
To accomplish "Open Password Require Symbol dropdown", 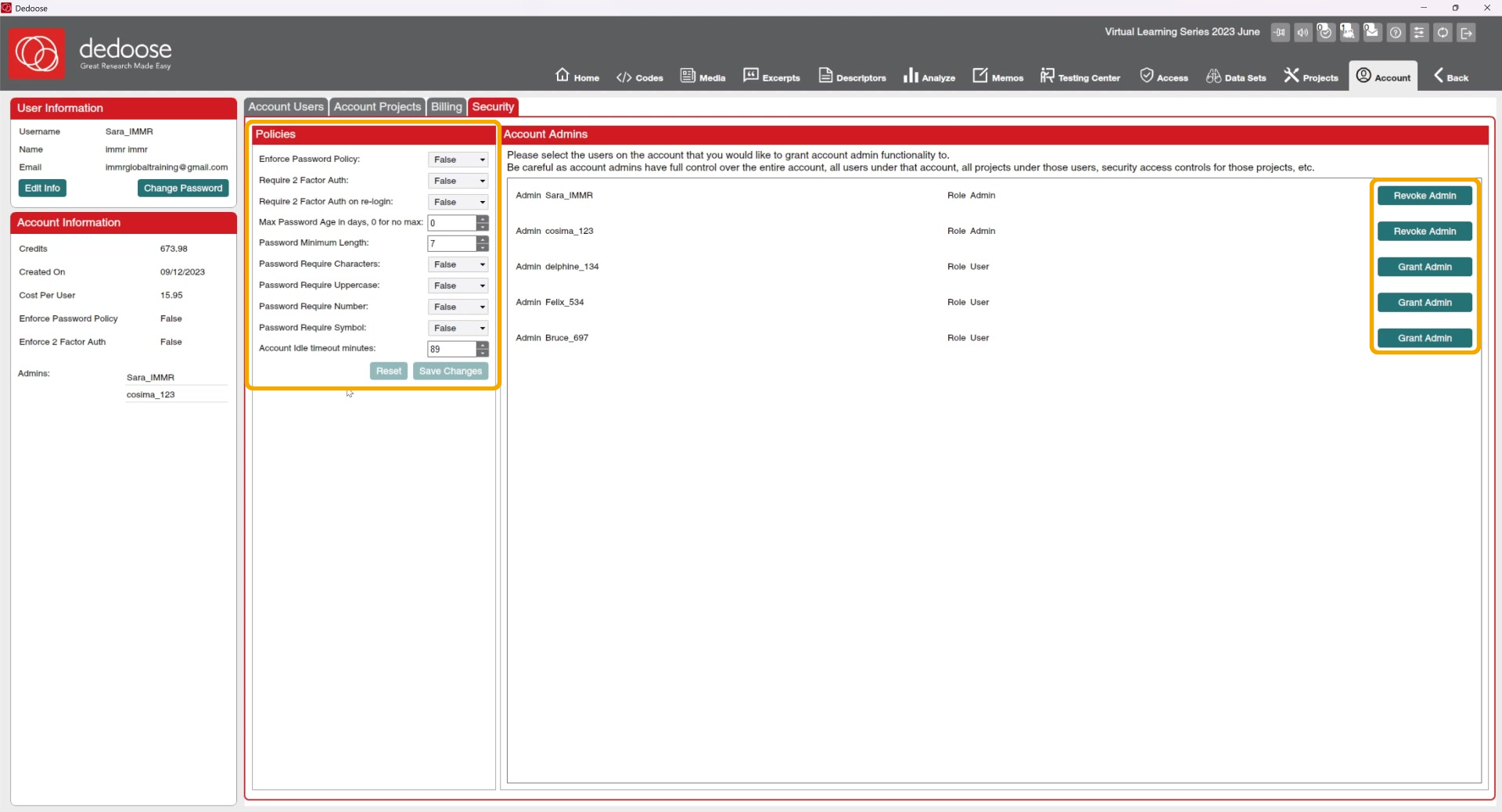I will (x=458, y=328).
